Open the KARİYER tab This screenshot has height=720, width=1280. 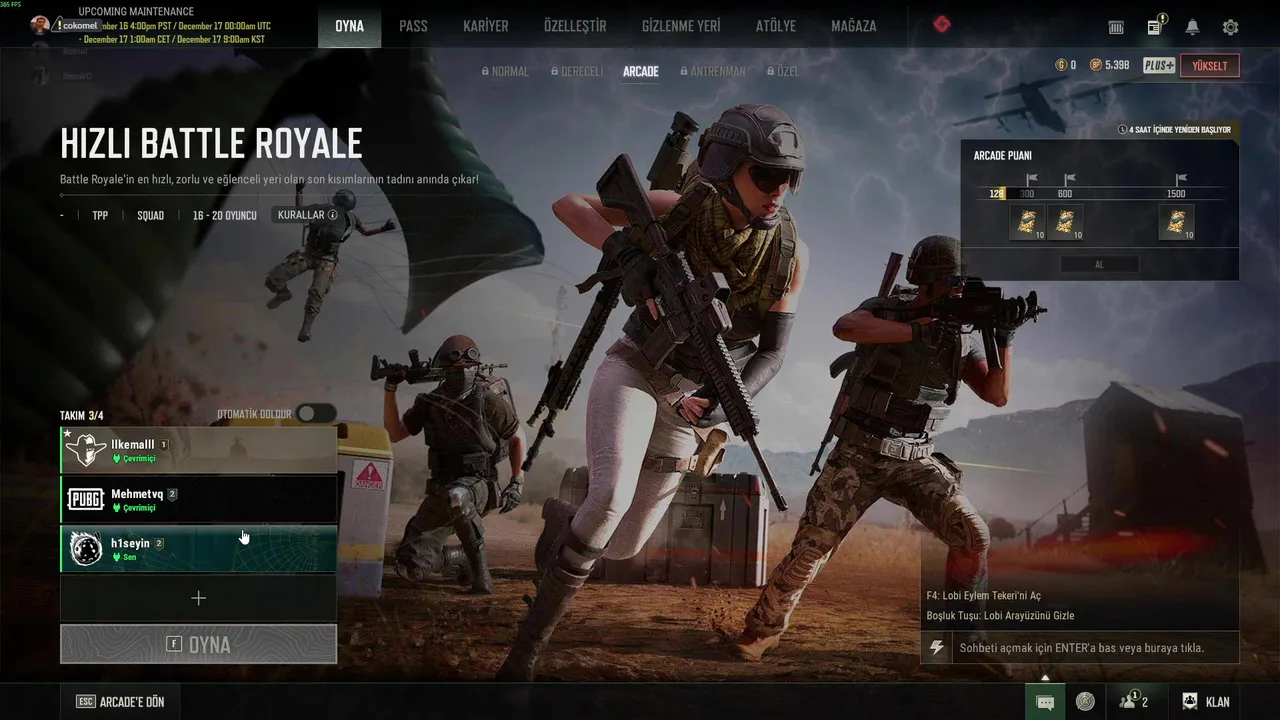click(x=486, y=26)
